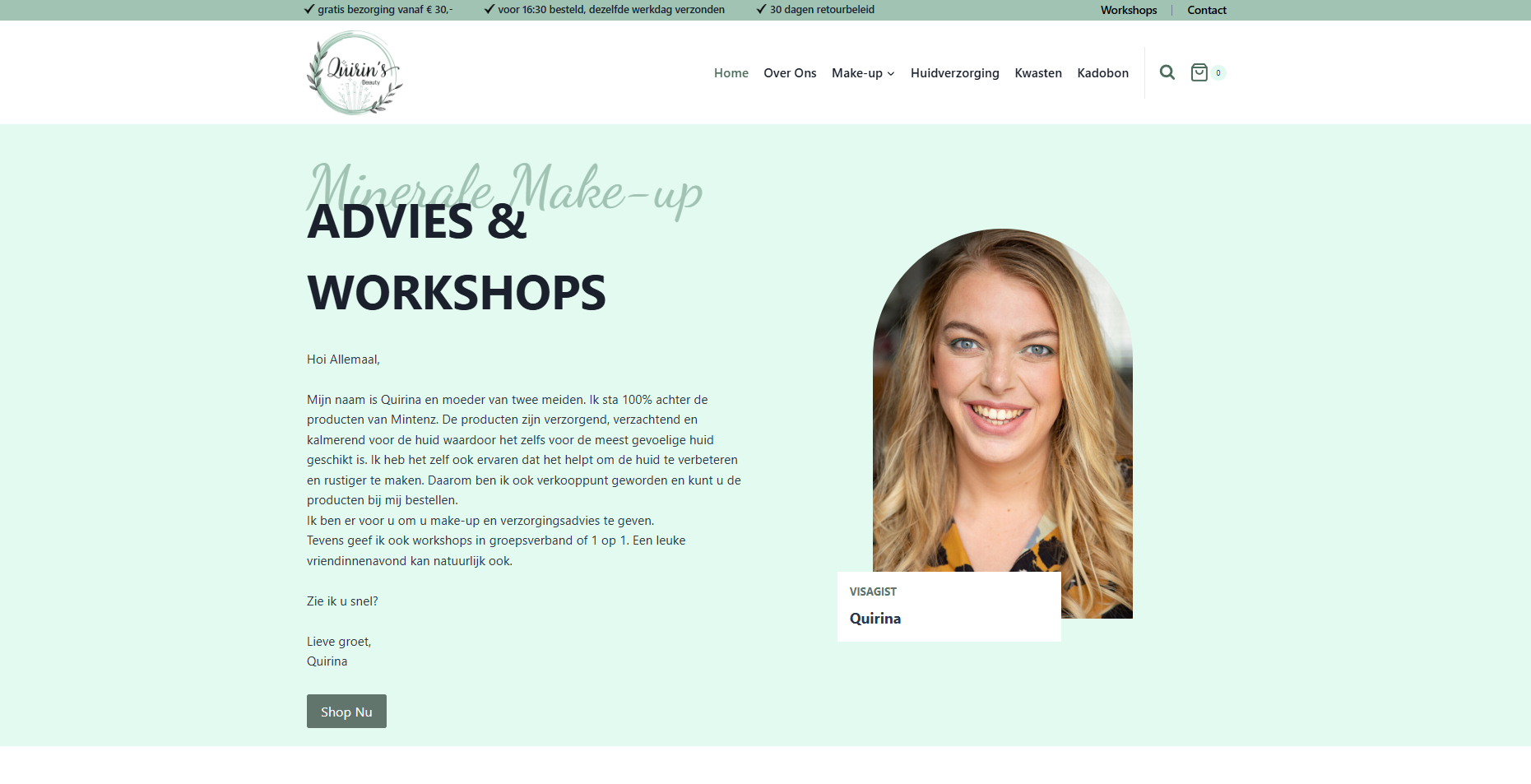Open the Contact link in top bar
The width and height of the screenshot is (1531, 784).
click(1206, 10)
